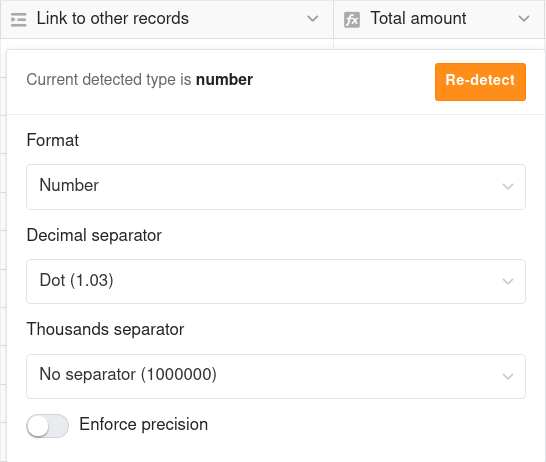The image size is (546, 462).
Task: Open the Thousands separator dropdown
Action: pos(276,376)
